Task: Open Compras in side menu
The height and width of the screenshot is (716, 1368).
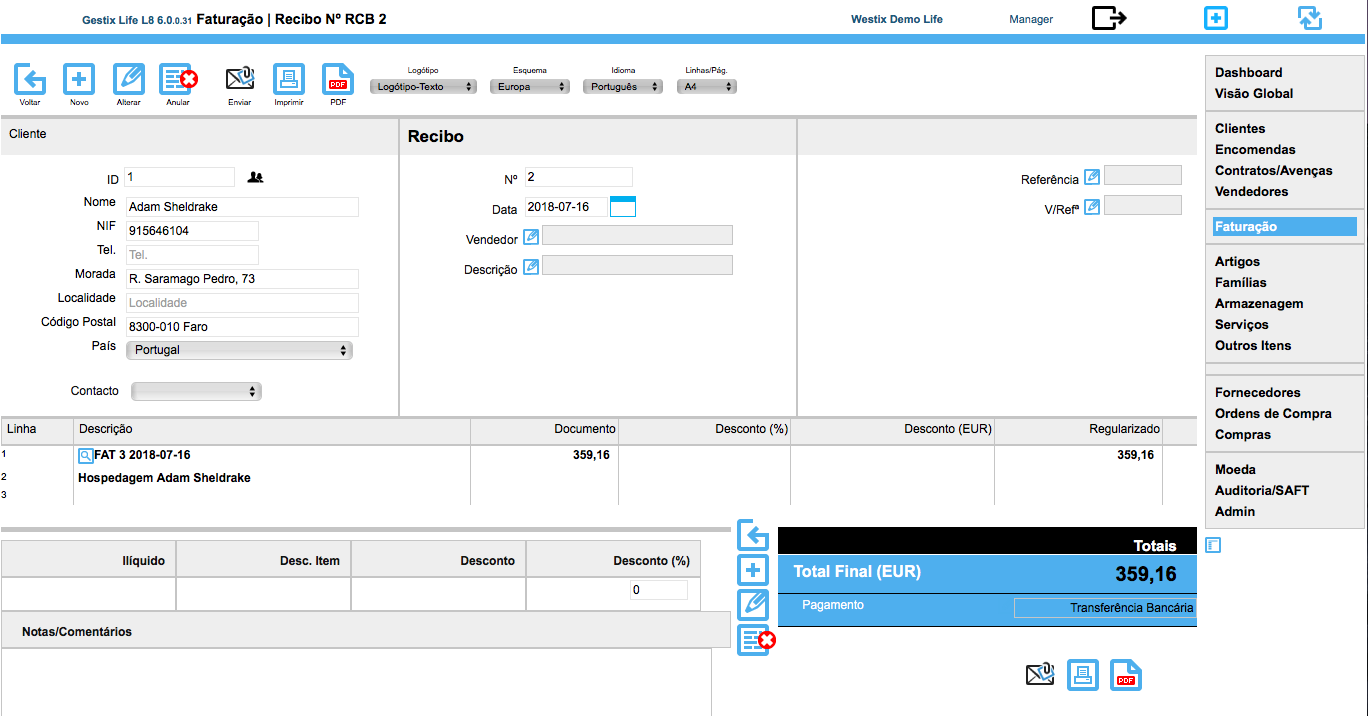Action: pos(1243,434)
